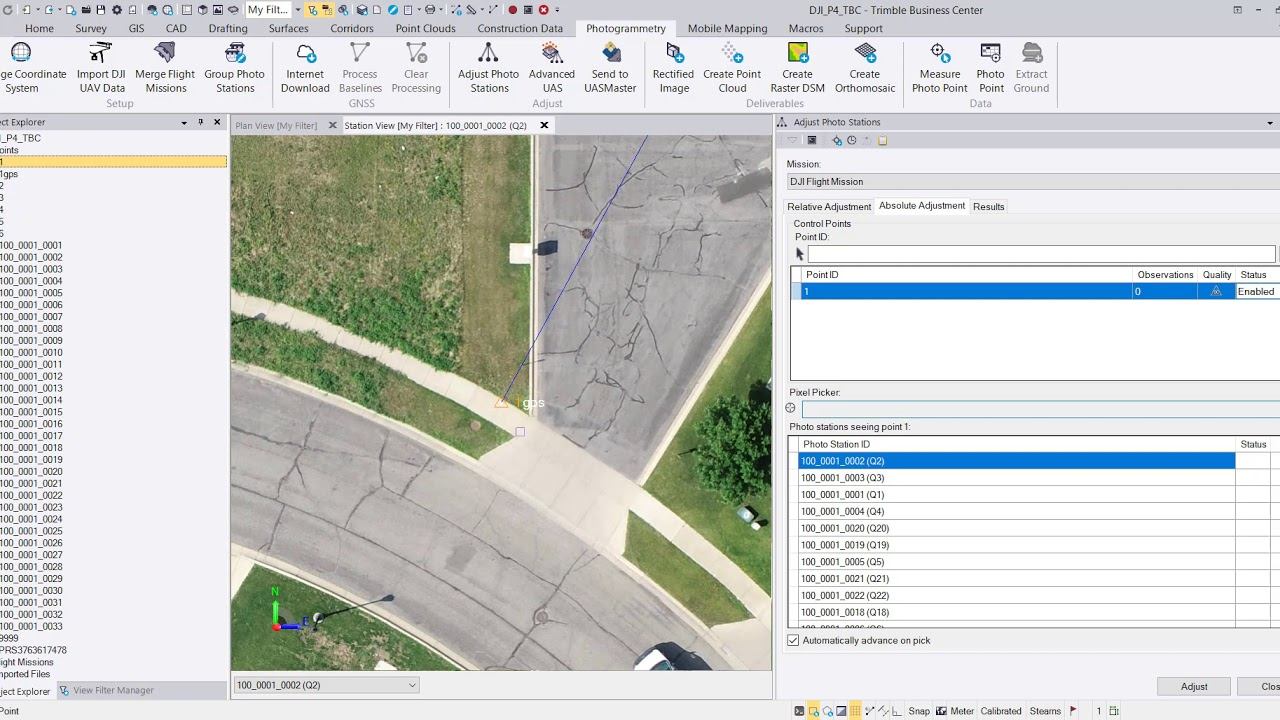The image size is (1280, 720).
Task: Select 100_0001_0015 in the project tree
Action: tap(32, 412)
